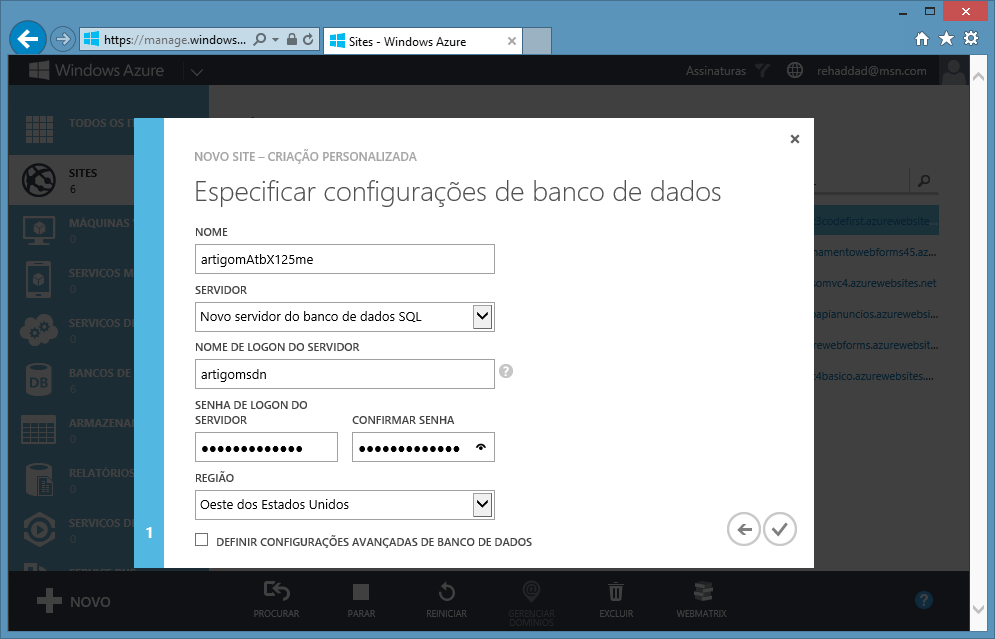Click the browser Forward arrow button

pyautogui.click(x=62, y=39)
